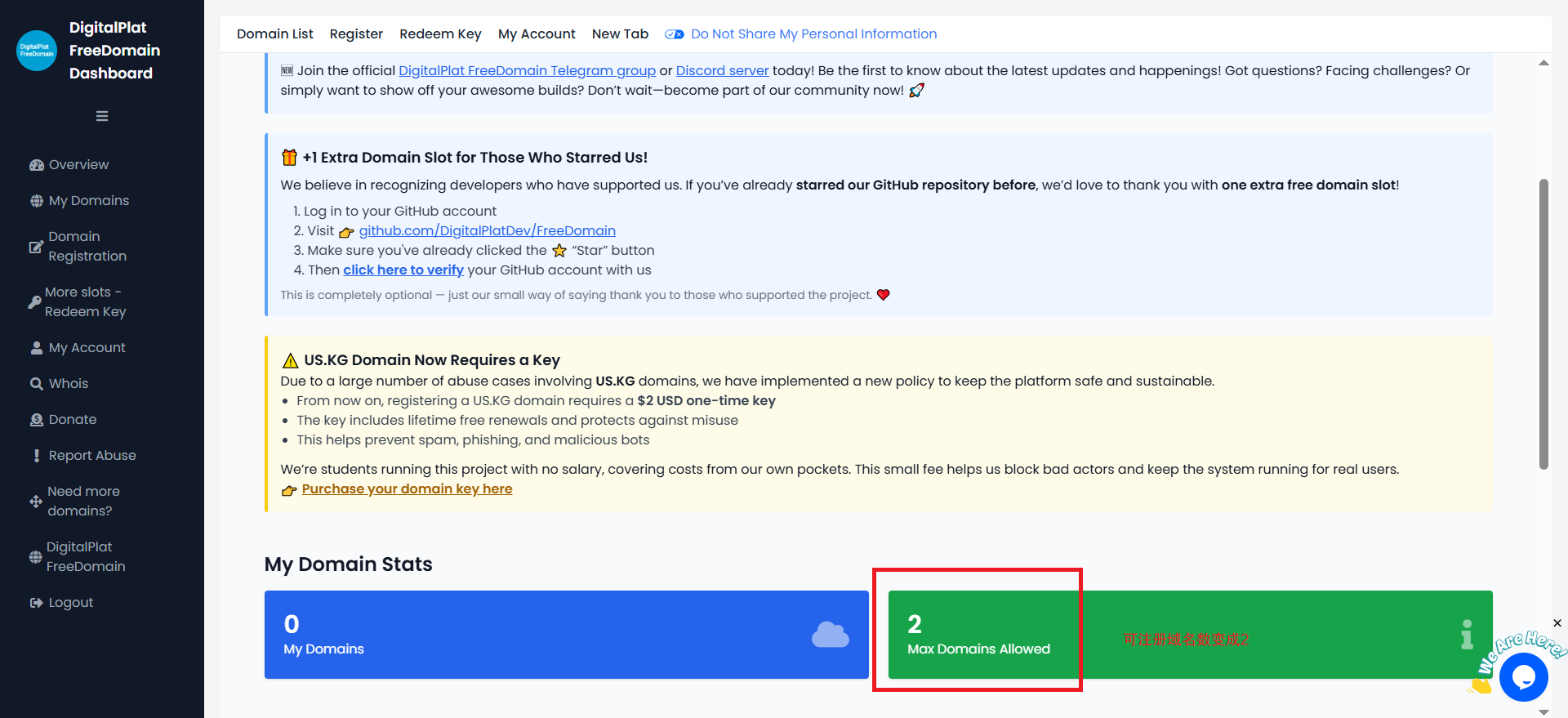Open the live chat bubble

tap(1523, 676)
